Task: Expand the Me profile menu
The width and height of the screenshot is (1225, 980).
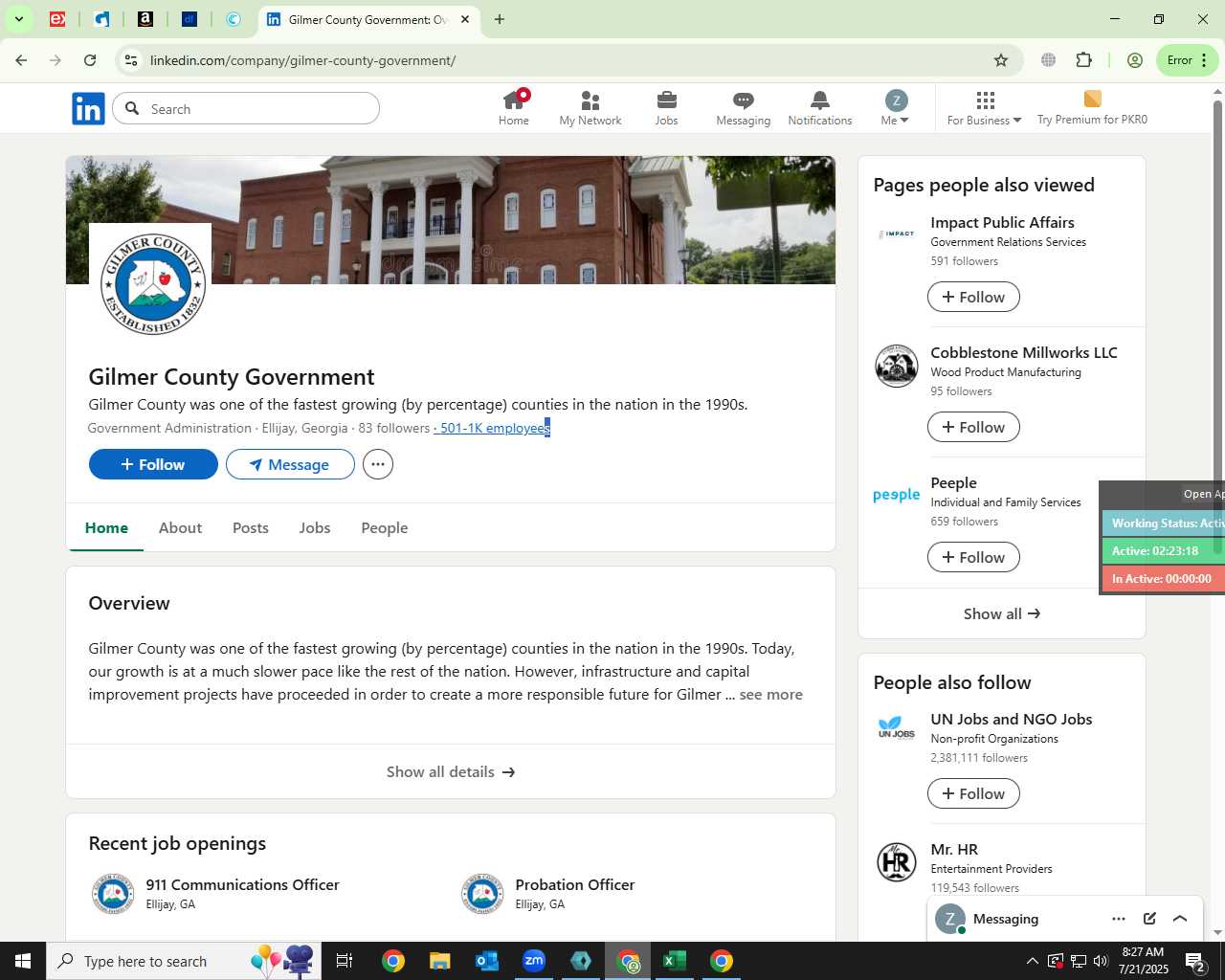Action: [x=895, y=108]
